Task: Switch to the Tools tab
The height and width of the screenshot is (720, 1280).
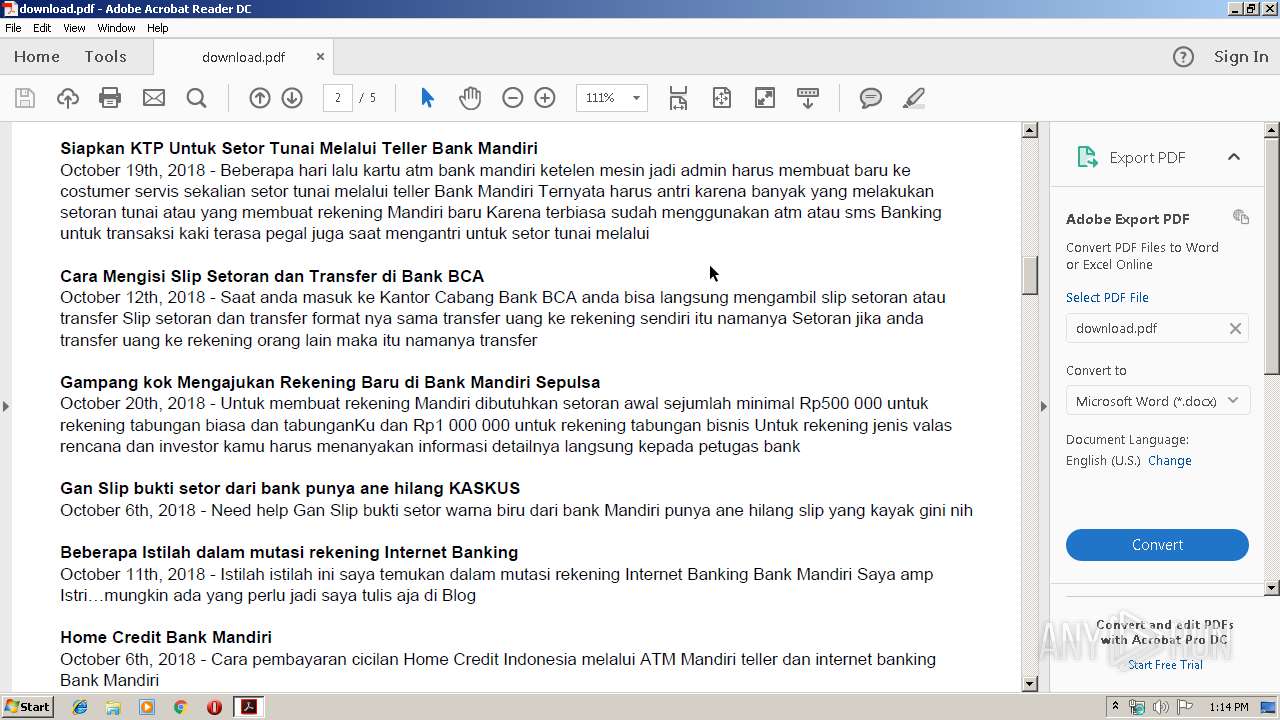Action: point(105,57)
